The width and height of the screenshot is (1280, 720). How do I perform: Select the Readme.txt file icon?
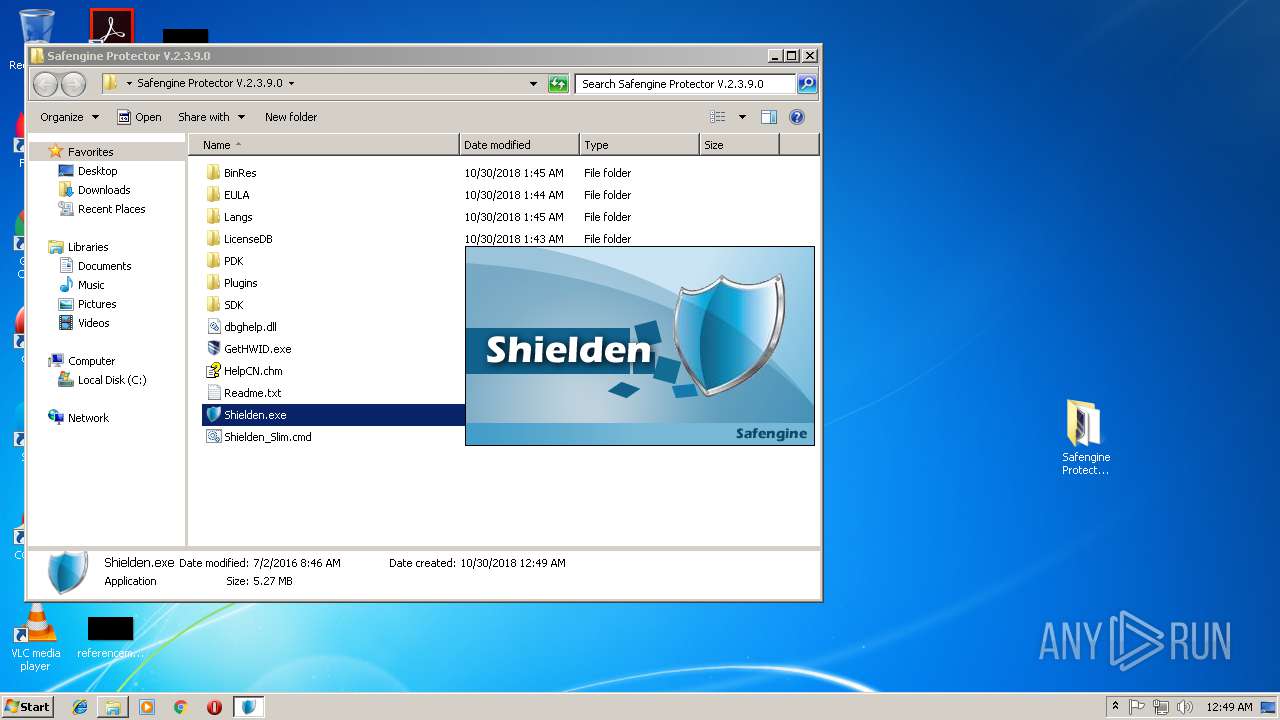[213, 393]
